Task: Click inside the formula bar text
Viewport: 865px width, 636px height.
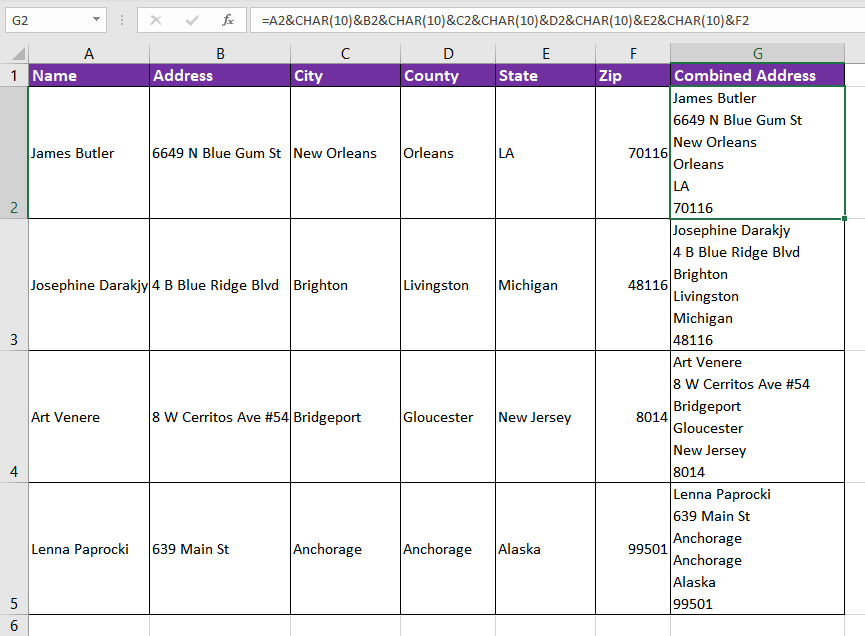Action: pos(550,20)
